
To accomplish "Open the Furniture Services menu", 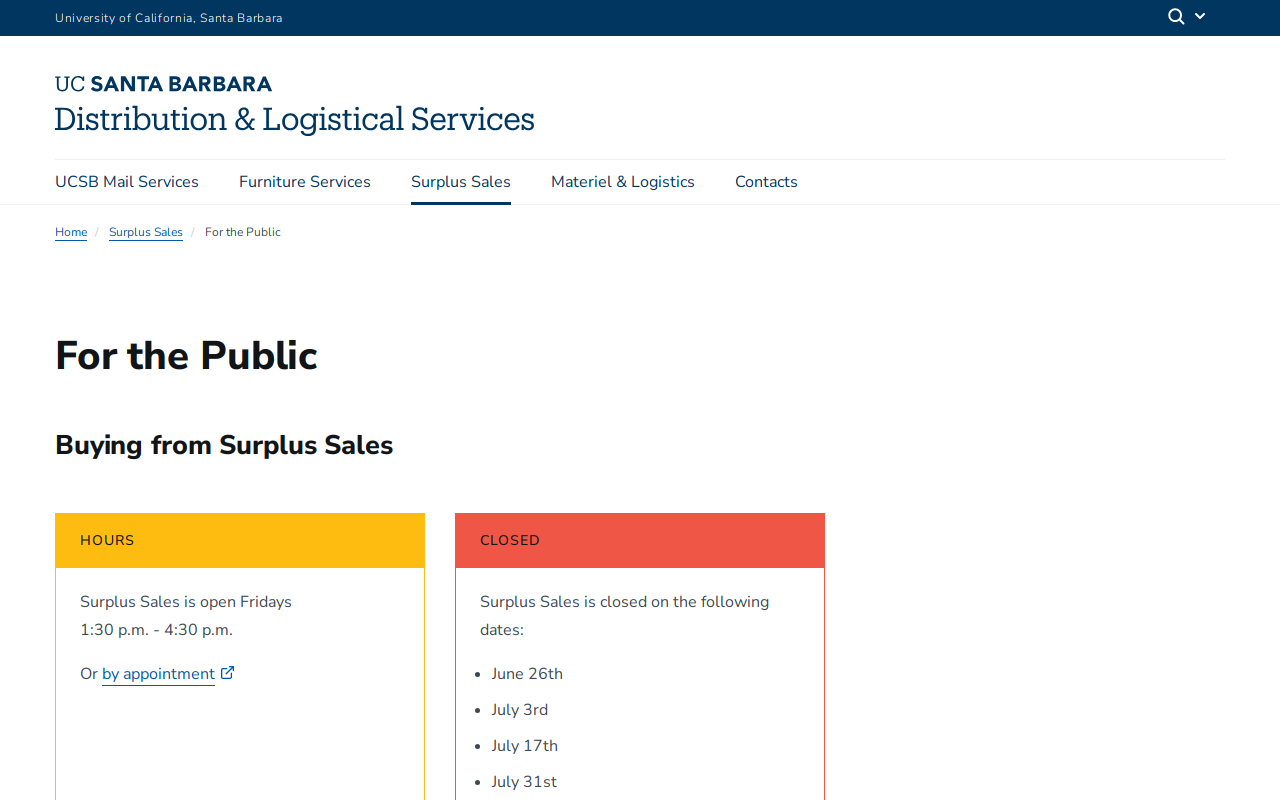I will pos(305,182).
